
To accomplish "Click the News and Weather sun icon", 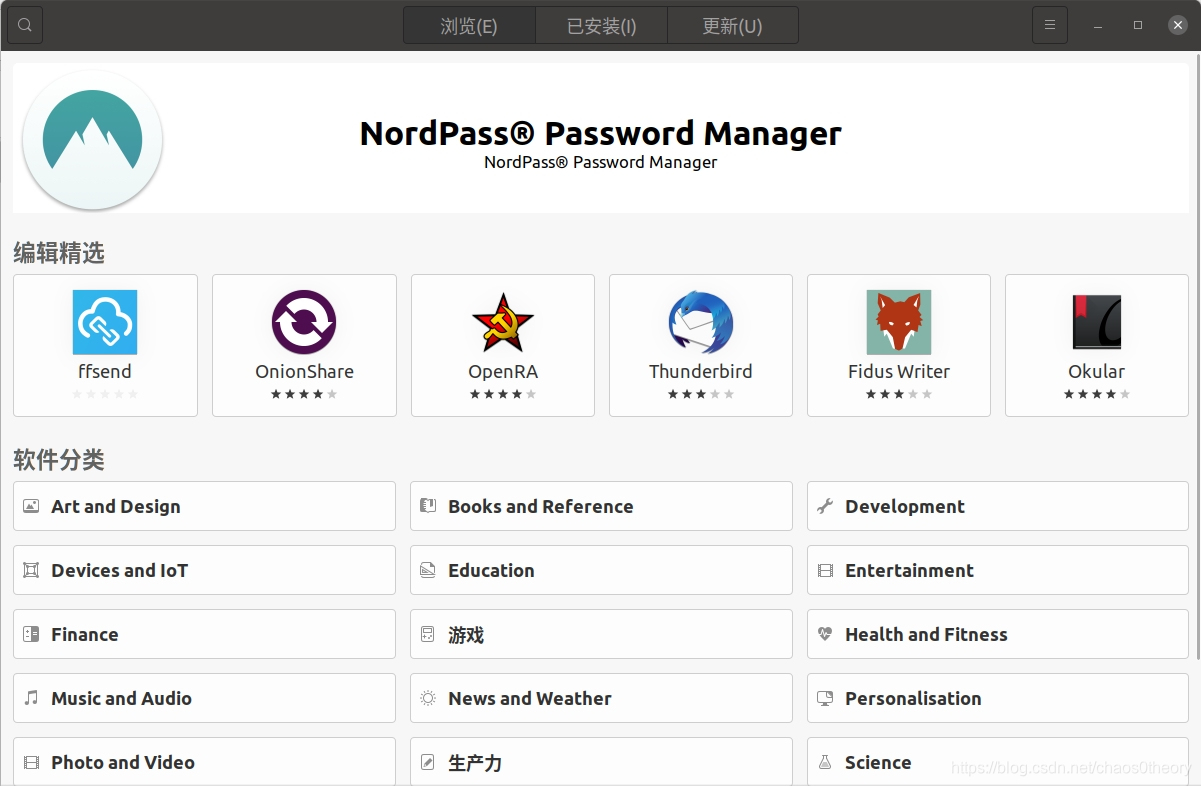I will tap(428, 698).
